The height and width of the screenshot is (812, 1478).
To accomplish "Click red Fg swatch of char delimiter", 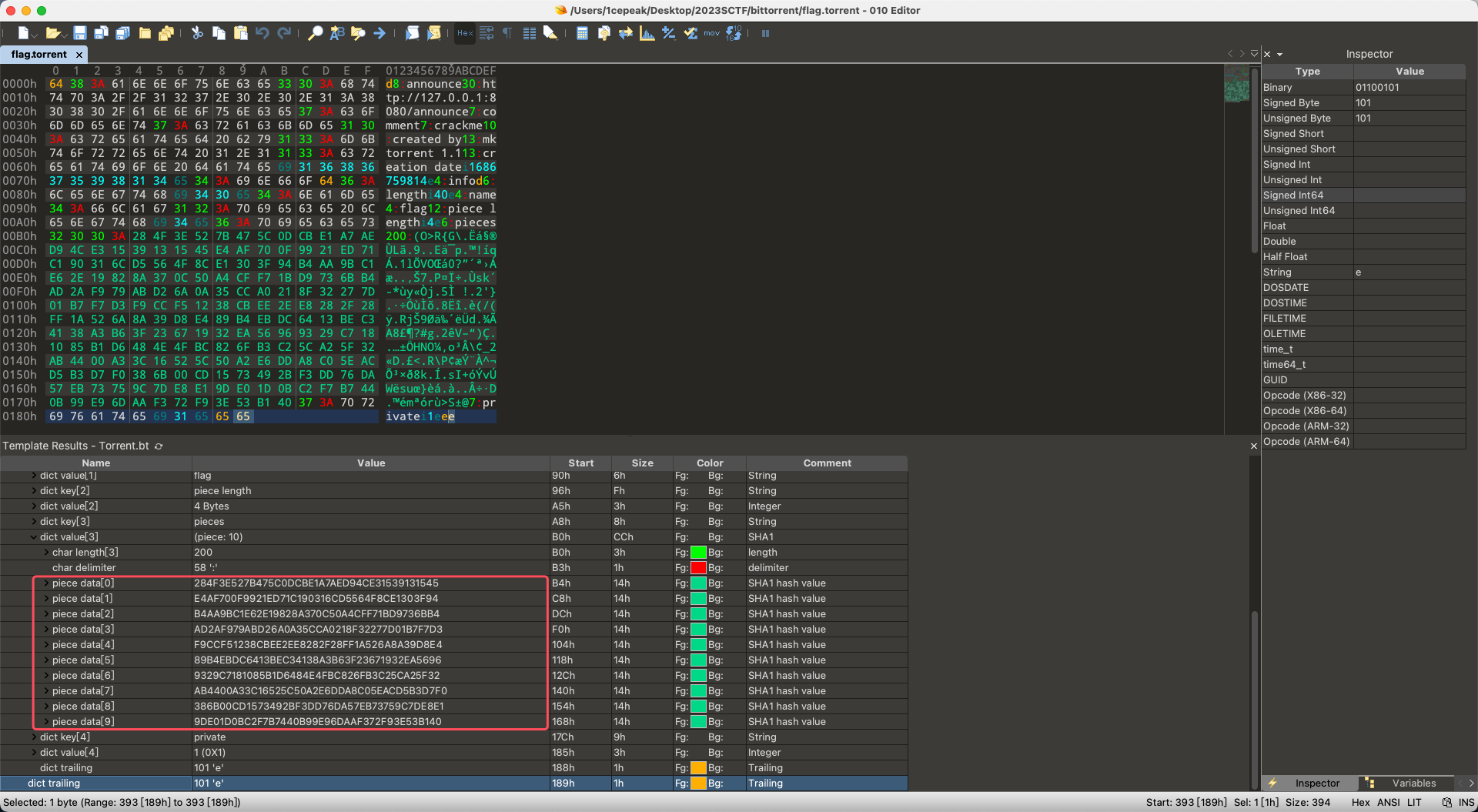I will point(698,568).
